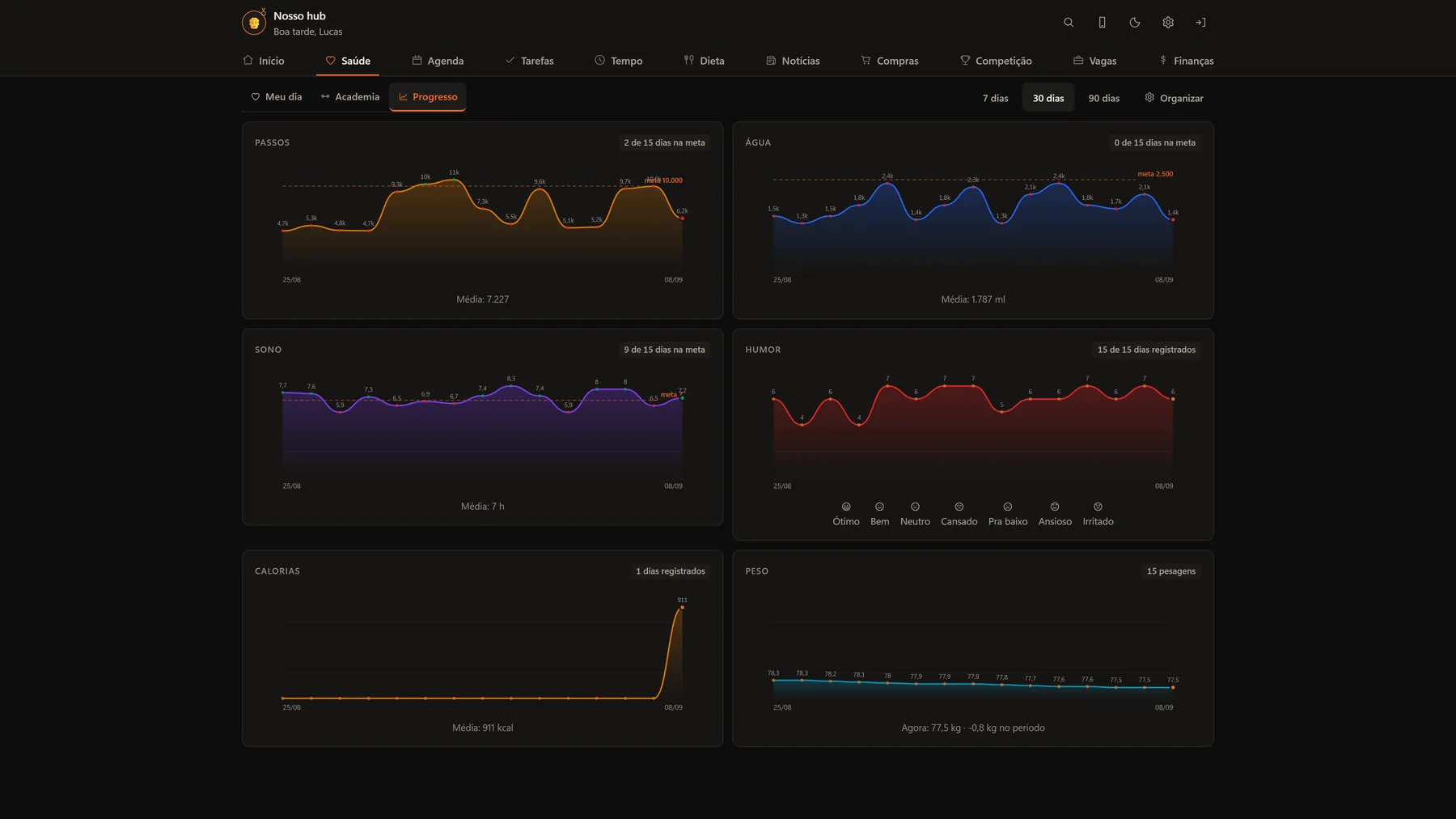Open the settings gear icon

coord(1168,23)
